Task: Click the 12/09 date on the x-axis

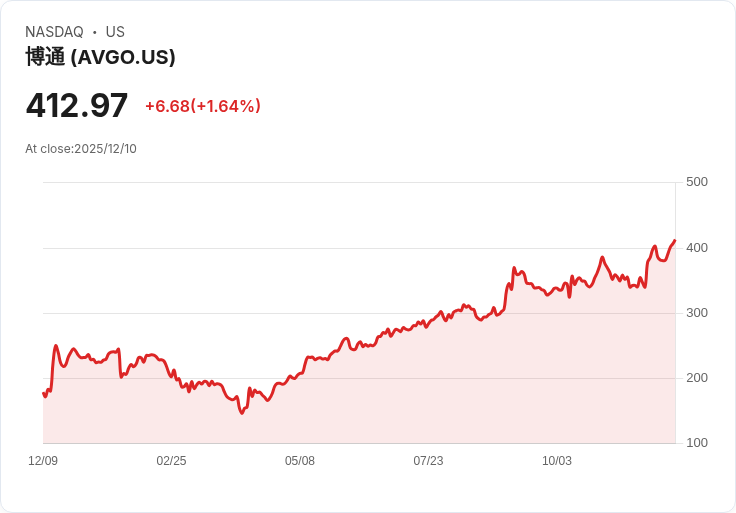Action: pyautogui.click(x=43, y=461)
